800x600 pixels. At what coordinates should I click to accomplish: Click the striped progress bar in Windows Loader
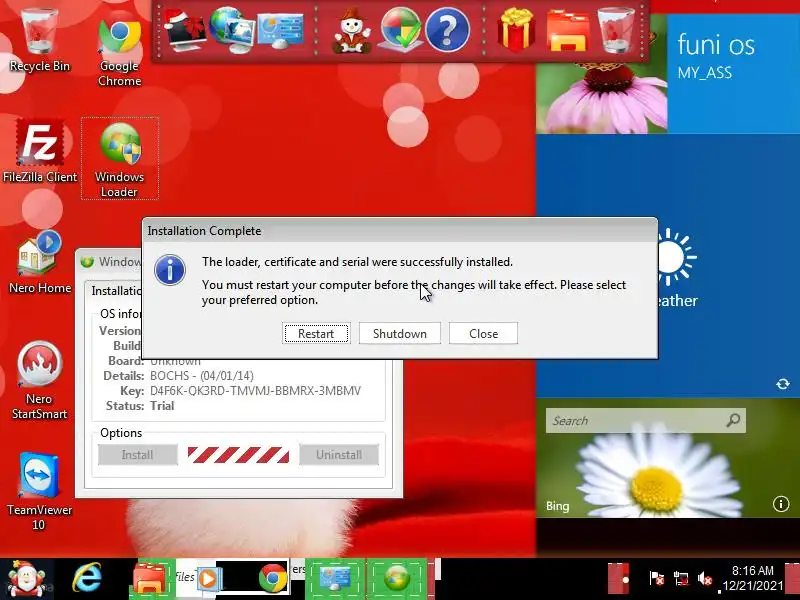238,455
